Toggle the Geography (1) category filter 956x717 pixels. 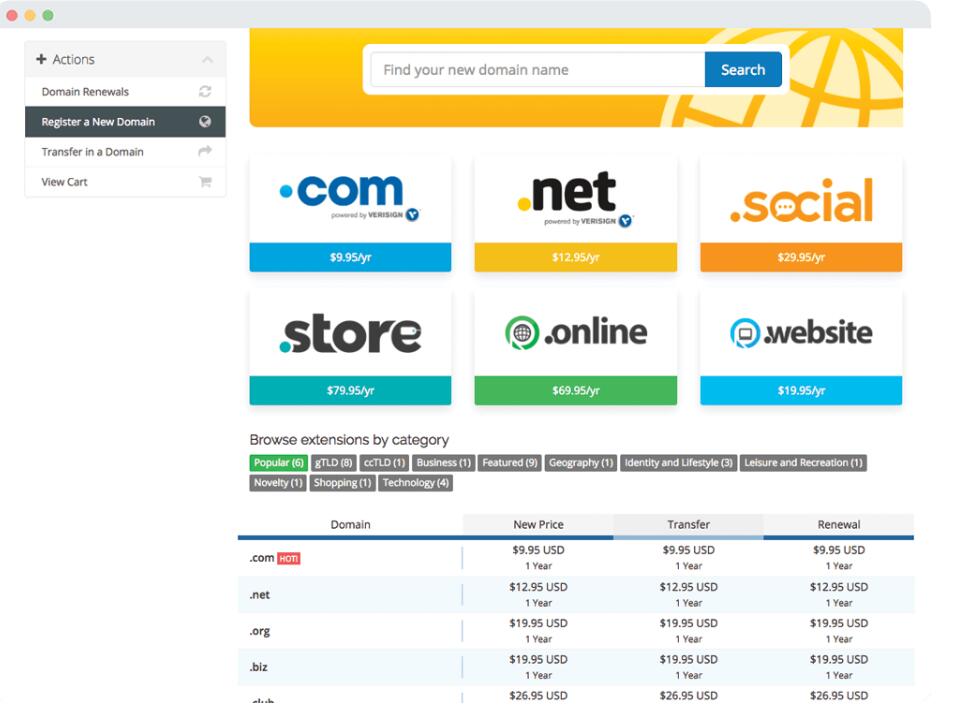tap(581, 463)
